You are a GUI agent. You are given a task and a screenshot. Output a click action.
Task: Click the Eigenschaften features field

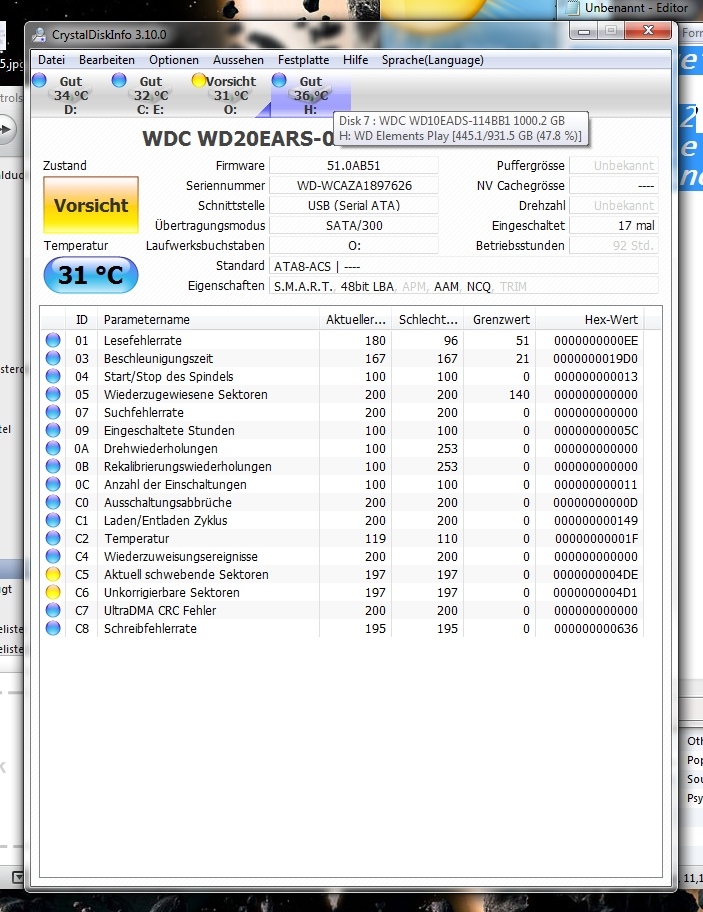[x=463, y=286]
